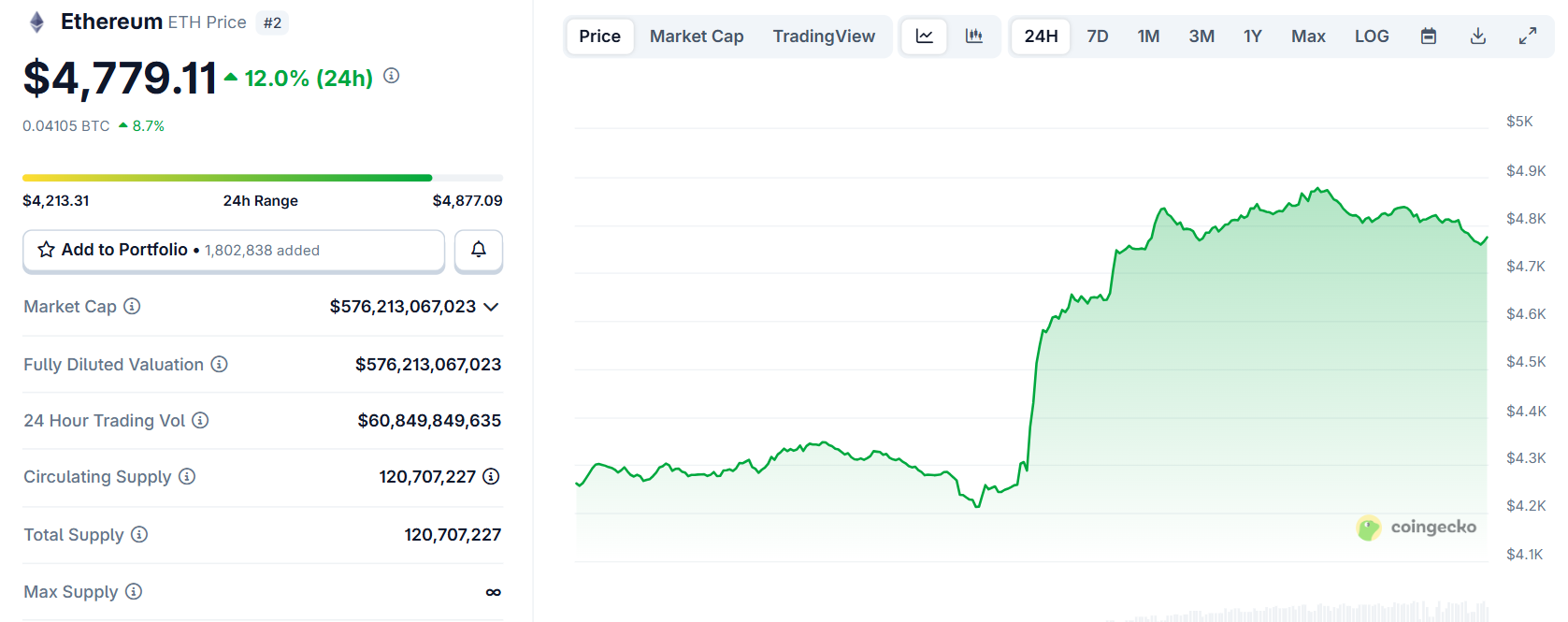The image size is (1568, 622).
Task: Select 3M time range
Action: point(1201,36)
